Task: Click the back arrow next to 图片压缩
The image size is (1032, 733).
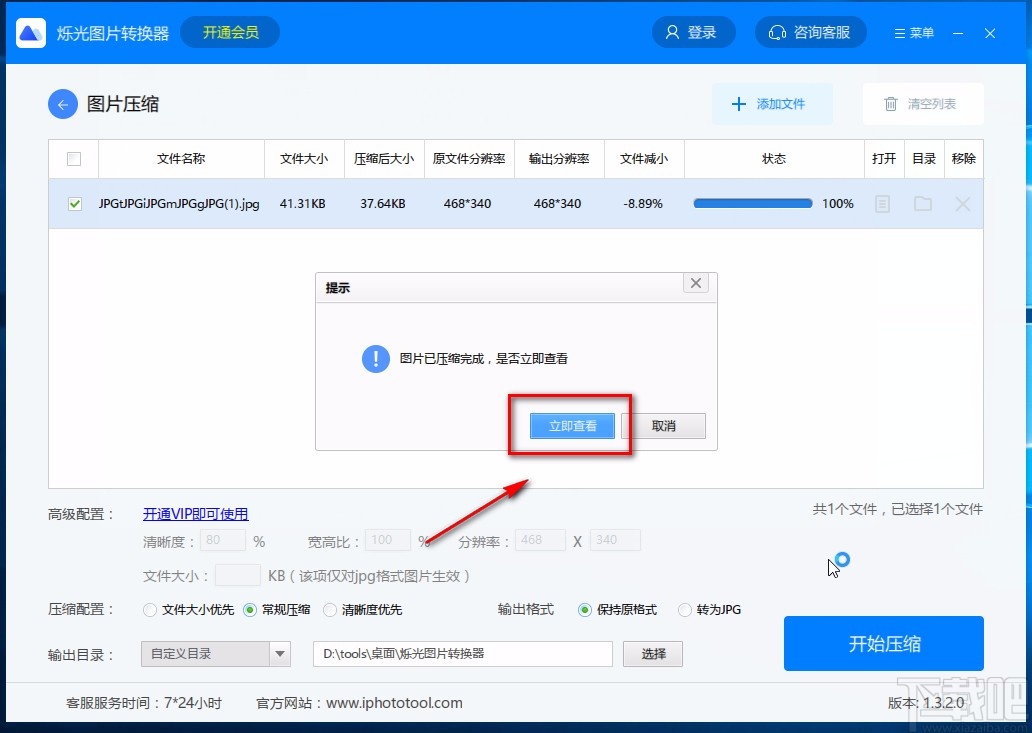Action: click(62, 104)
